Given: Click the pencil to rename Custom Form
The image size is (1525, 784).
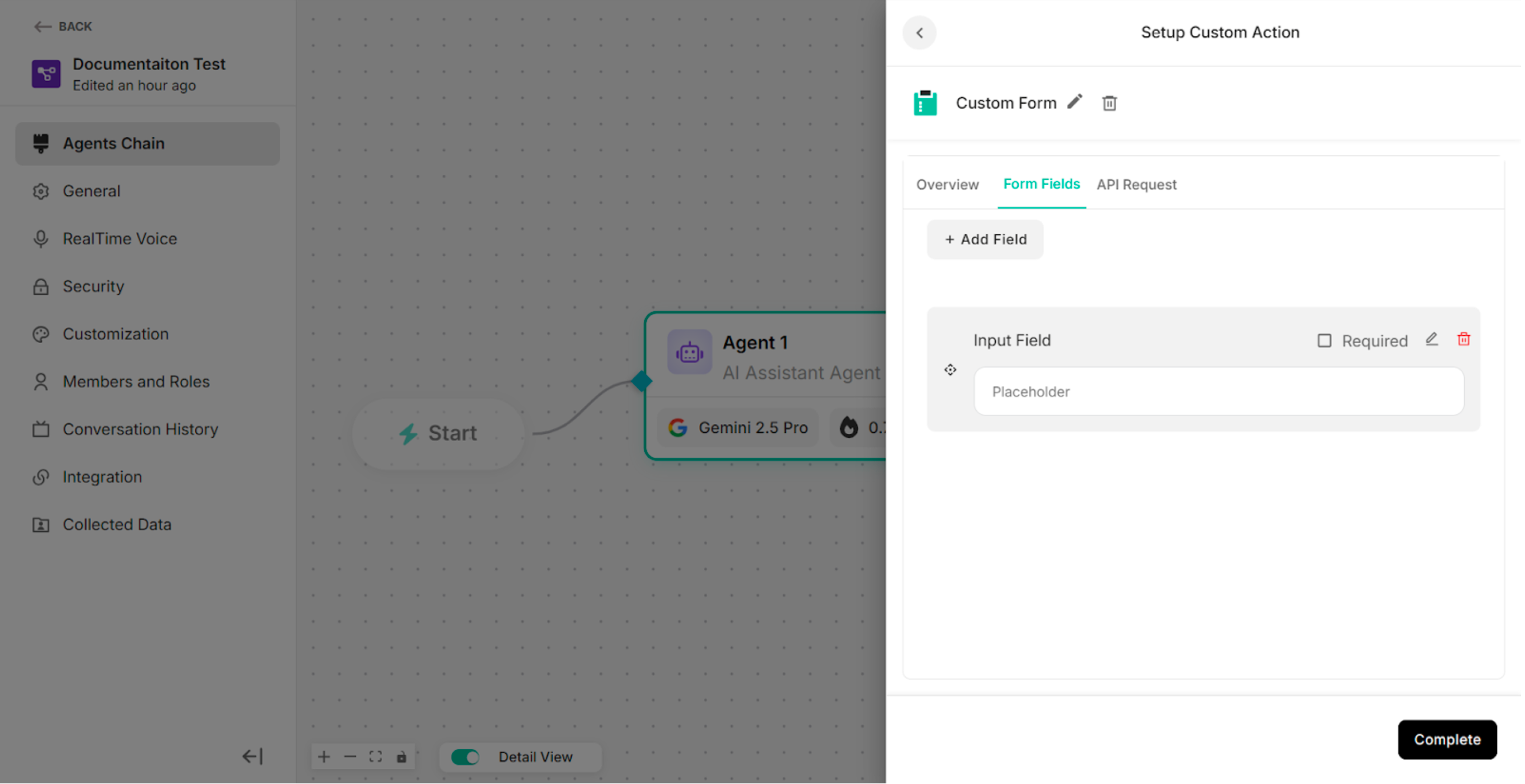Looking at the screenshot, I should 1075,102.
